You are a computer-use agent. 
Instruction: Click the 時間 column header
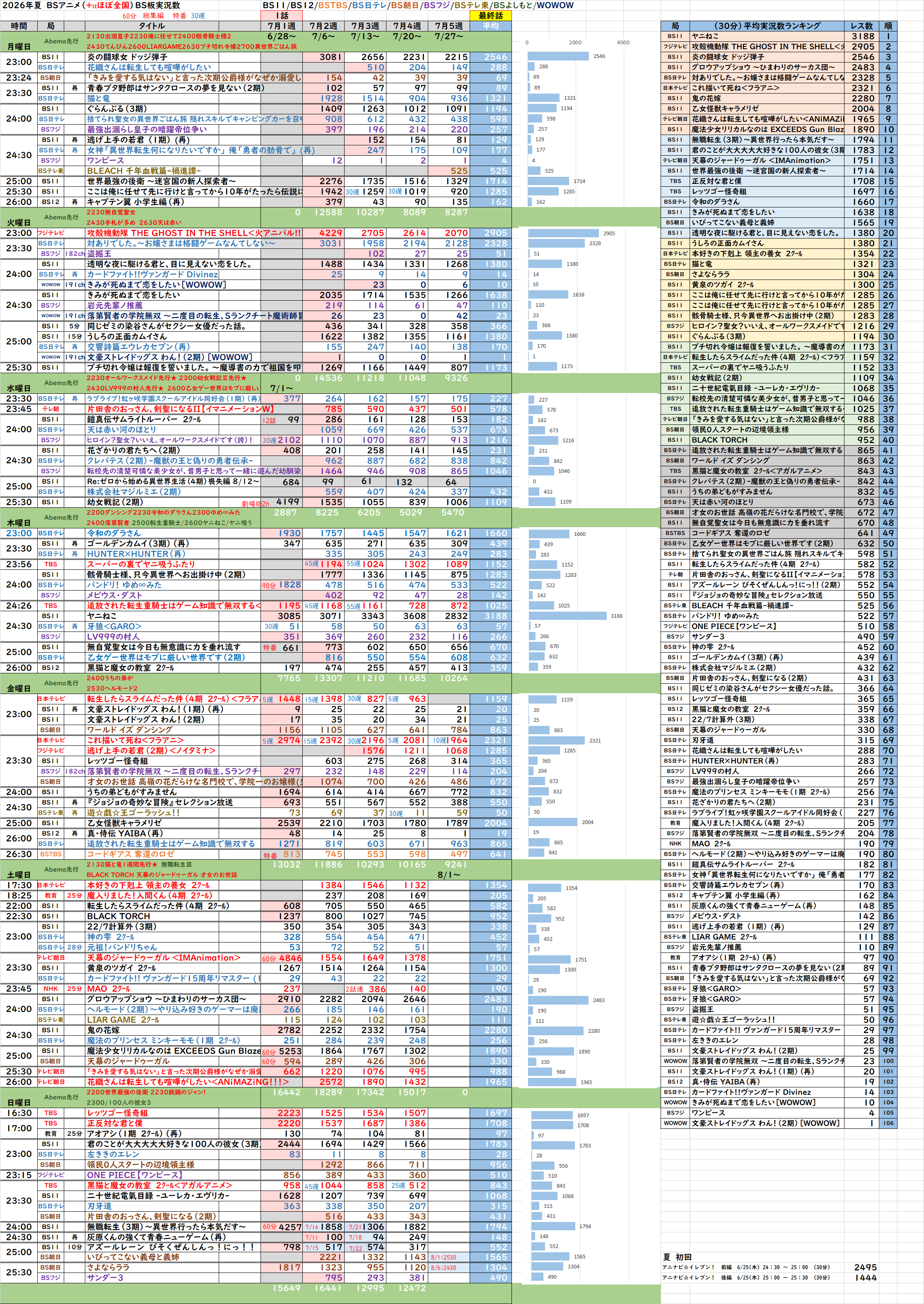pos(19,26)
